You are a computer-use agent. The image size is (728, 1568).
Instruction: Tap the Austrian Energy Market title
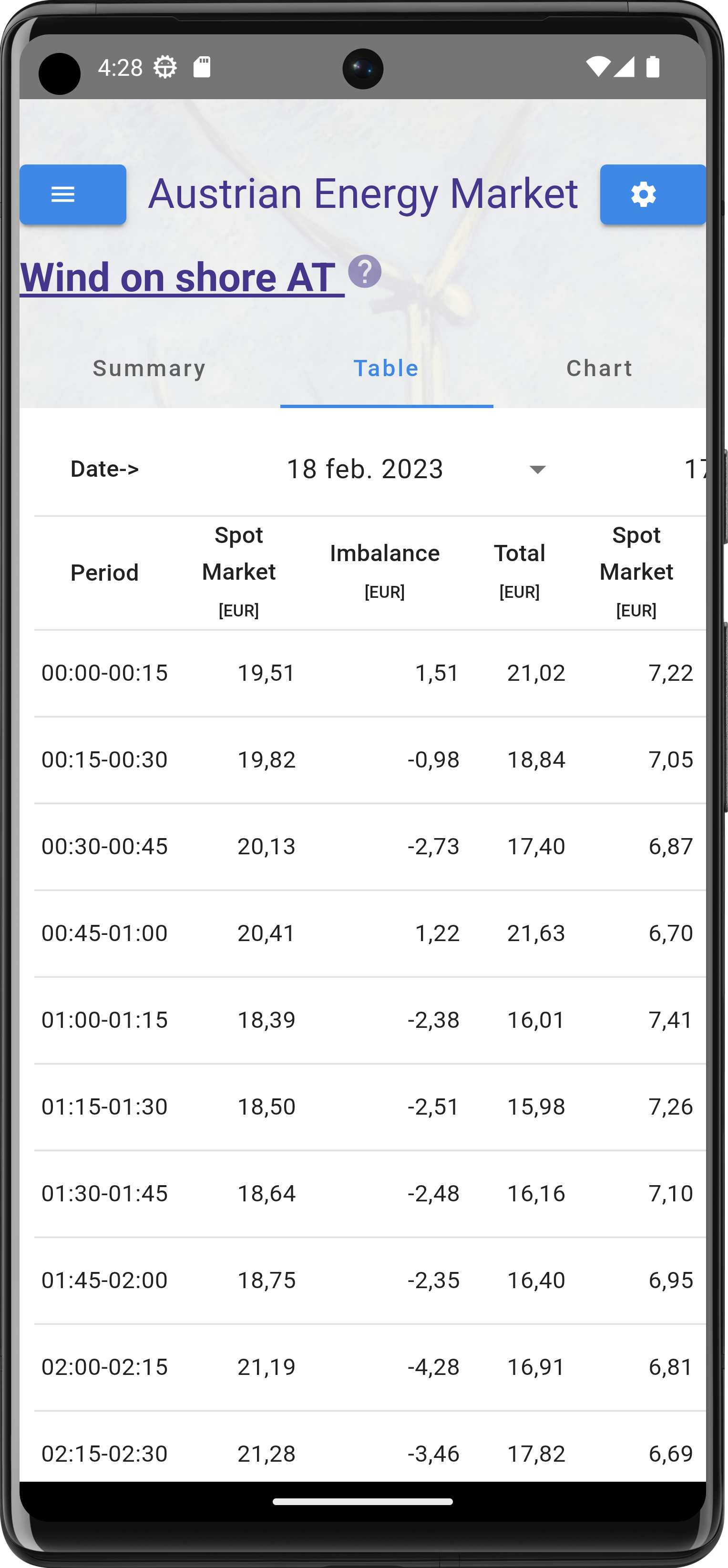click(363, 194)
